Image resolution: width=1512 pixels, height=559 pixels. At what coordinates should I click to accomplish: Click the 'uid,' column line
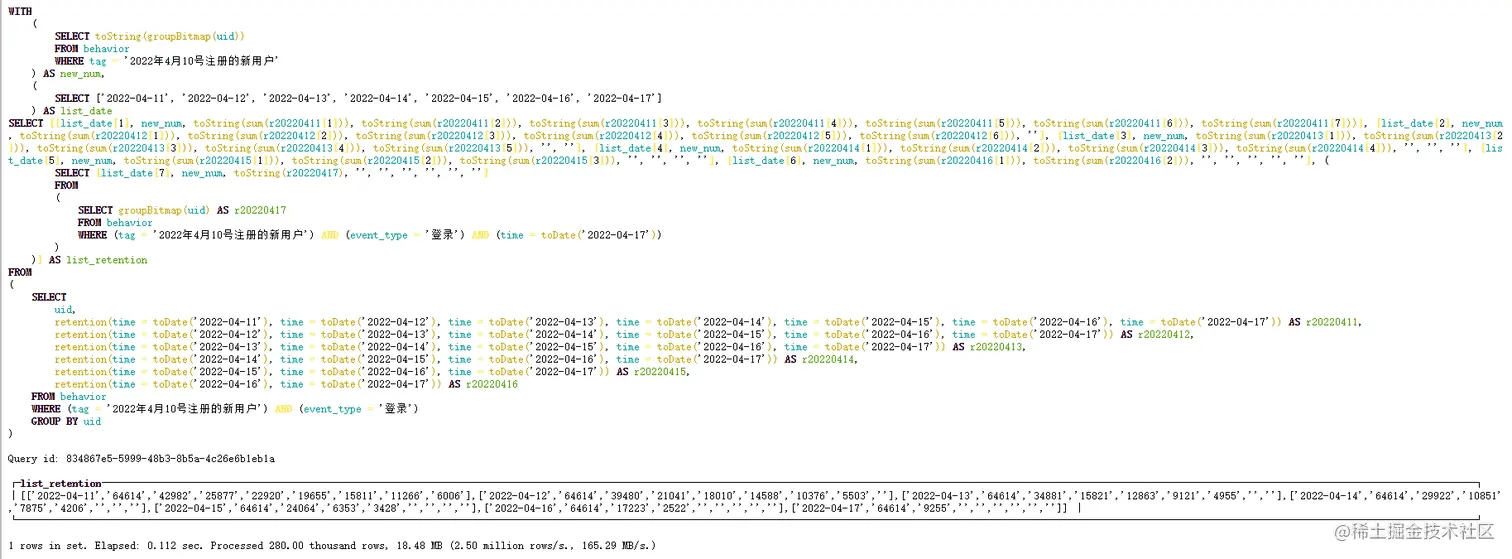[65, 310]
